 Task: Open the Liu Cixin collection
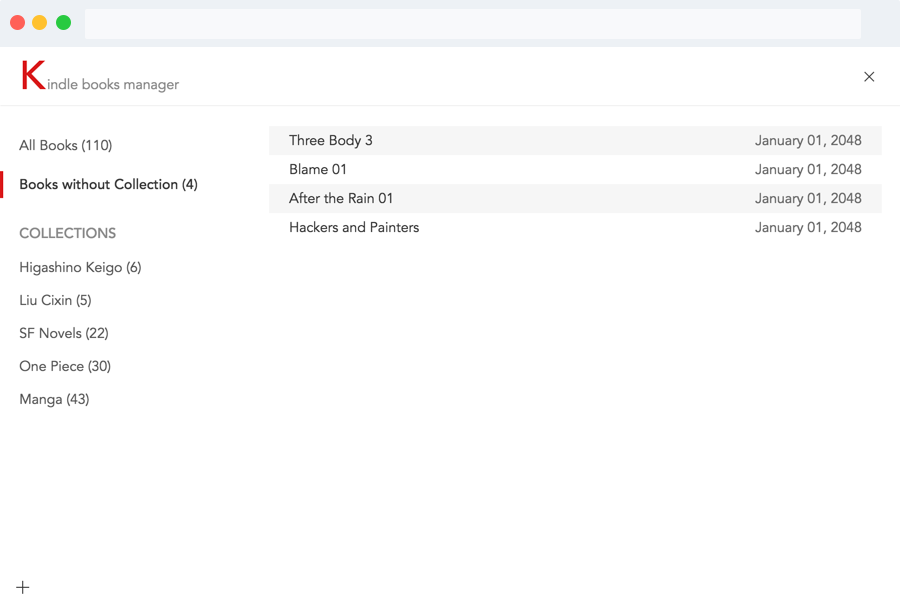point(55,300)
